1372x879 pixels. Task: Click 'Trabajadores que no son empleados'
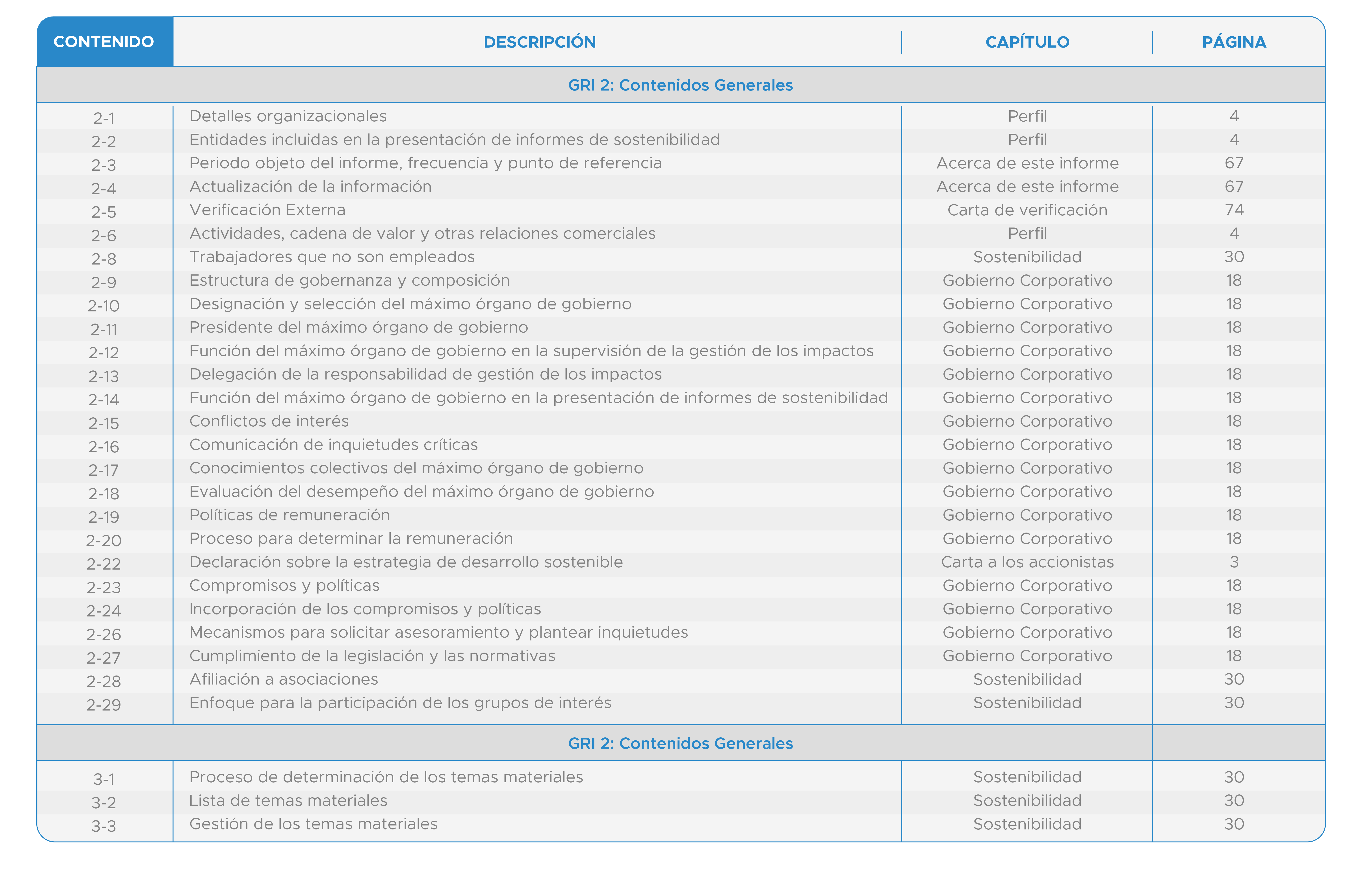pos(332,257)
